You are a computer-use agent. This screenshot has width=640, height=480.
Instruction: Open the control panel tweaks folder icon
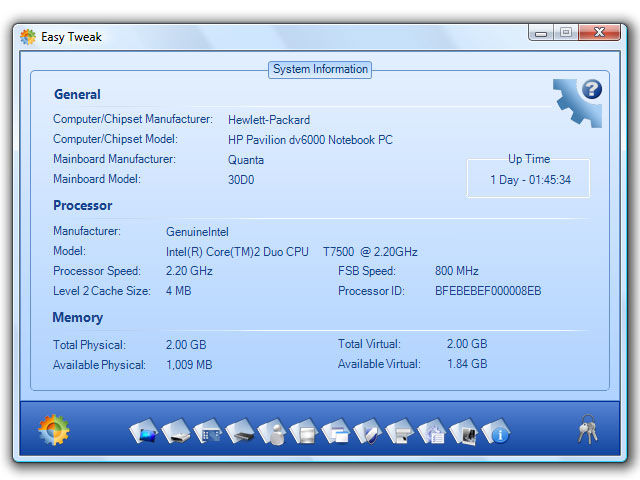pyautogui.click(x=208, y=431)
